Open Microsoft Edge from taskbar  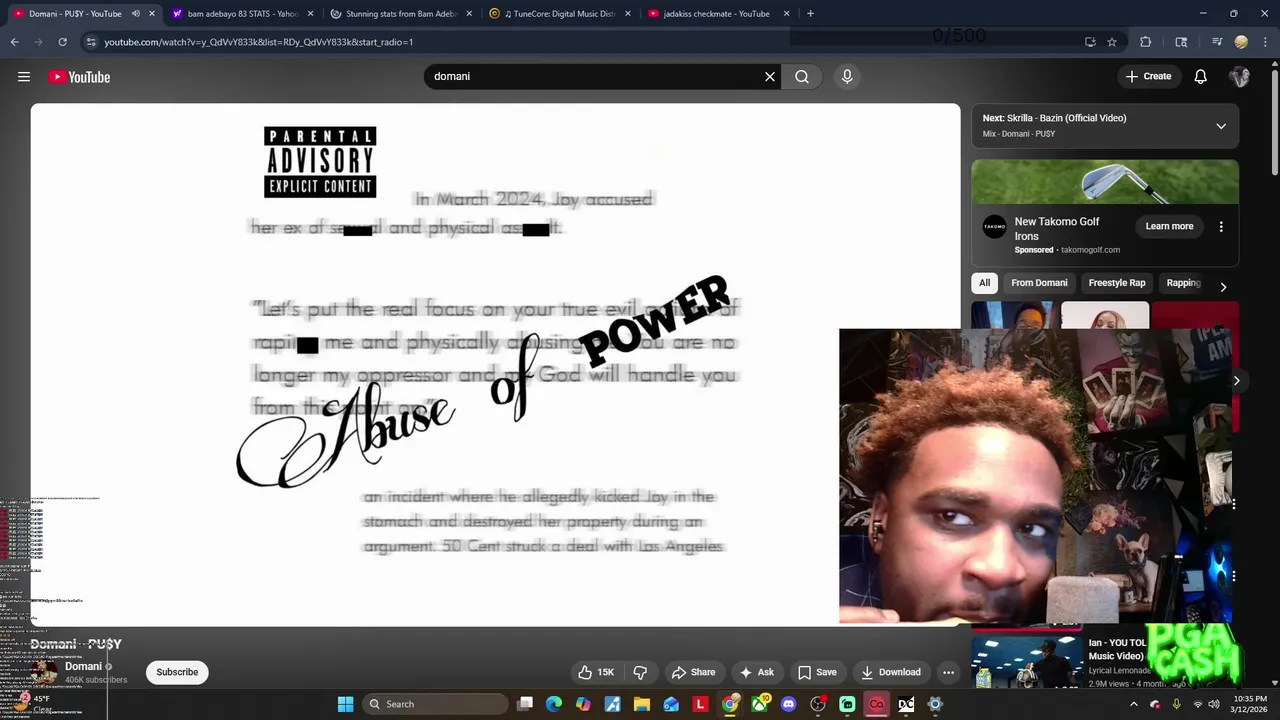pyautogui.click(x=554, y=704)
